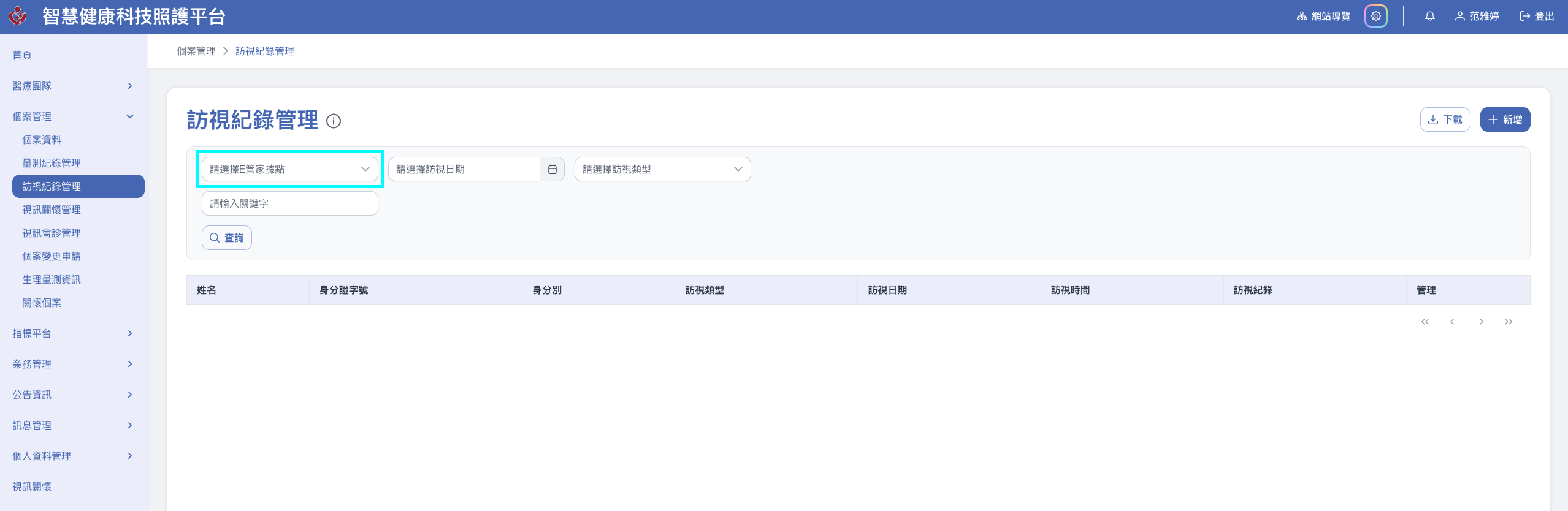This screenshot has height=511, width=1568.
Task: Click the 下載 download button
Action: pos(1445,119)
